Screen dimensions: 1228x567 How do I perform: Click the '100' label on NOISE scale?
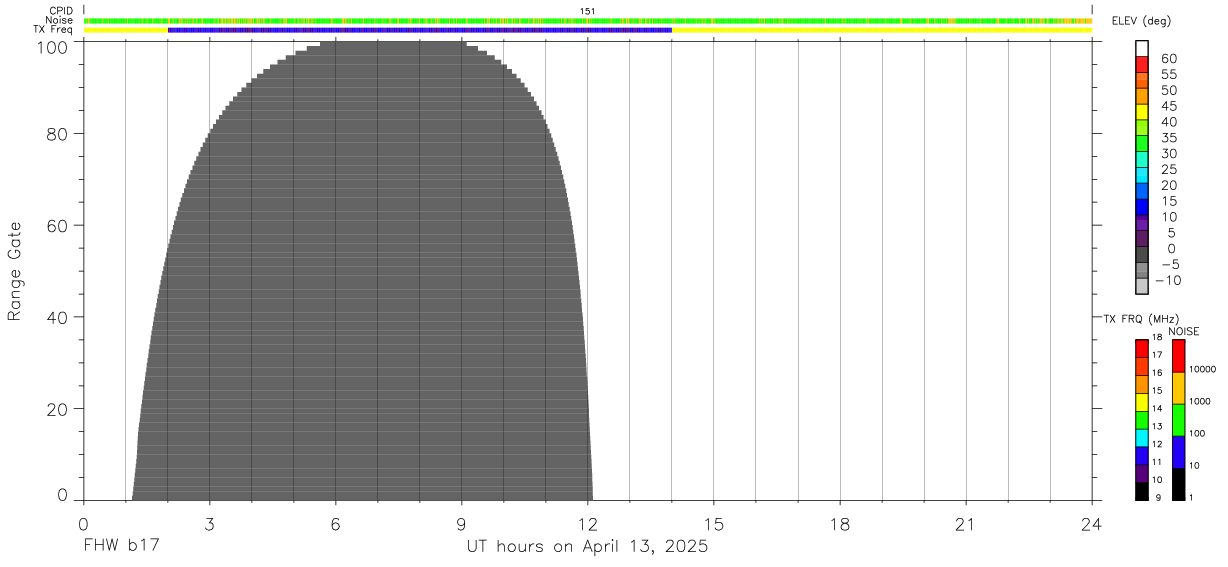1198,434
